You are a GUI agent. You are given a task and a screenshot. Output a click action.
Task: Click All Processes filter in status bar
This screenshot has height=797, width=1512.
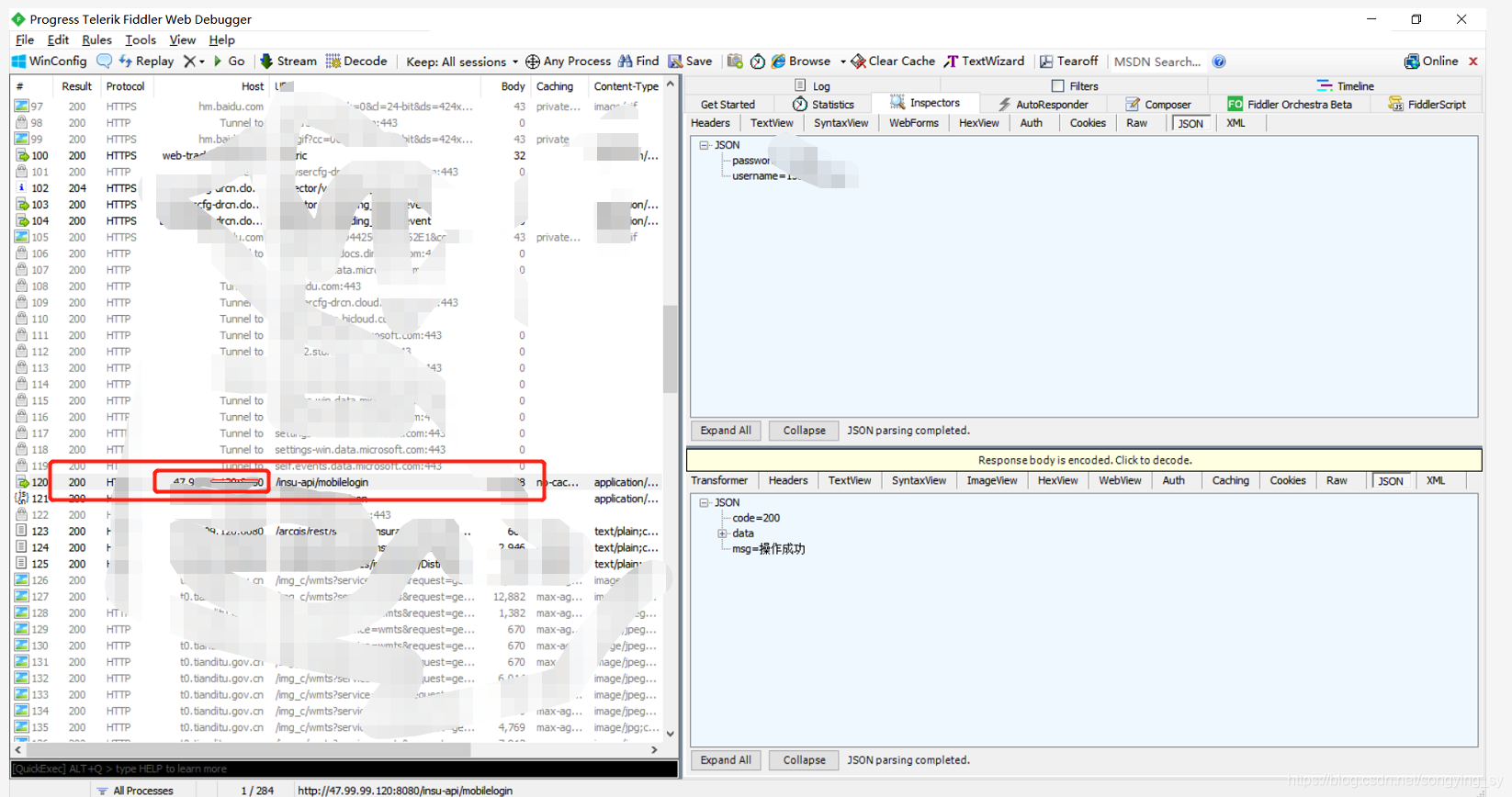135,791
